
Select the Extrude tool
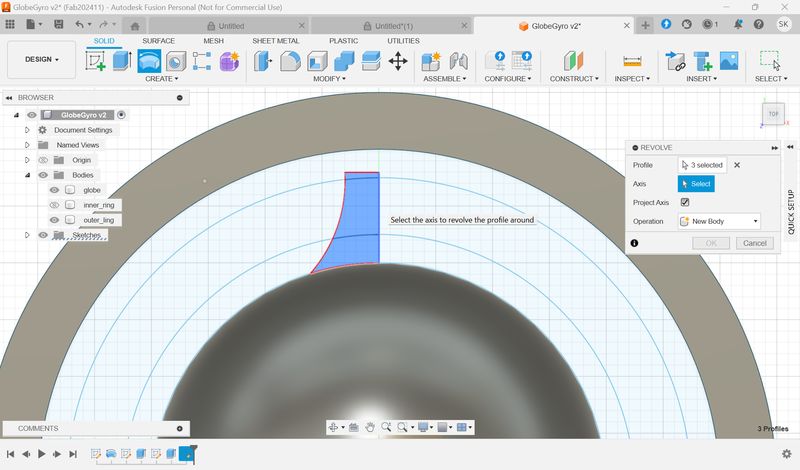[x=122, y=61]
